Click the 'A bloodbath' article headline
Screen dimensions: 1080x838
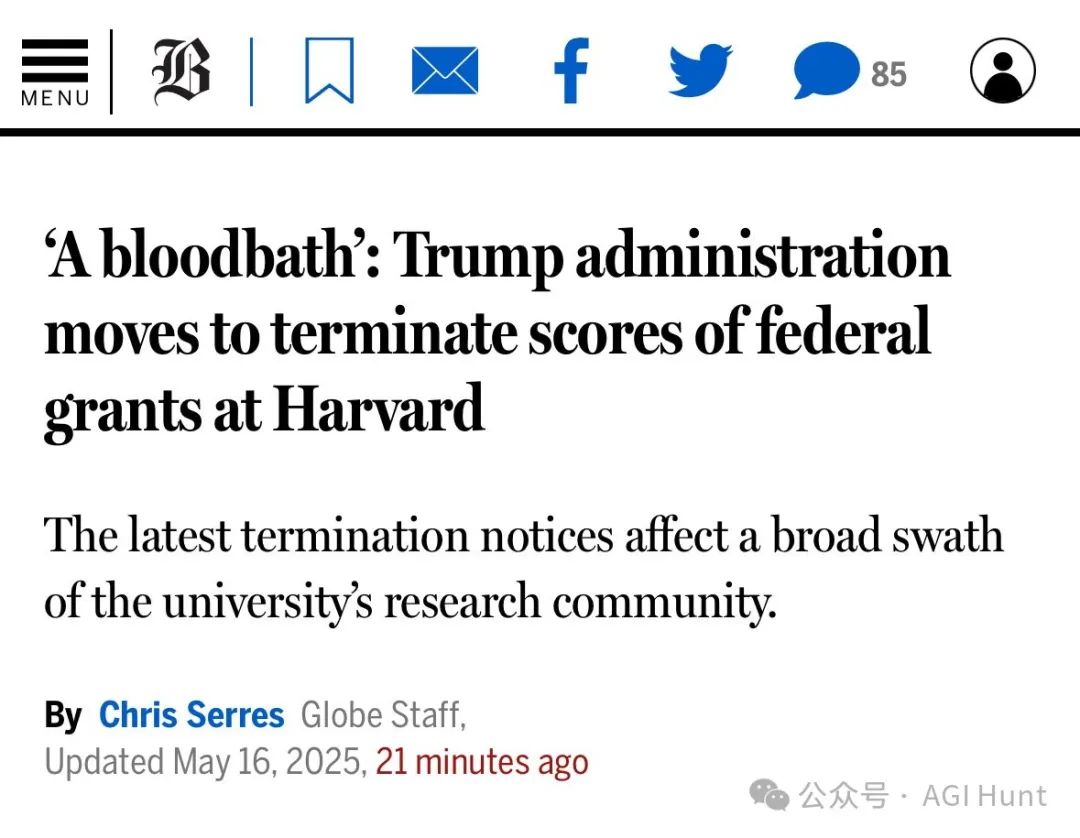(497, 334)
